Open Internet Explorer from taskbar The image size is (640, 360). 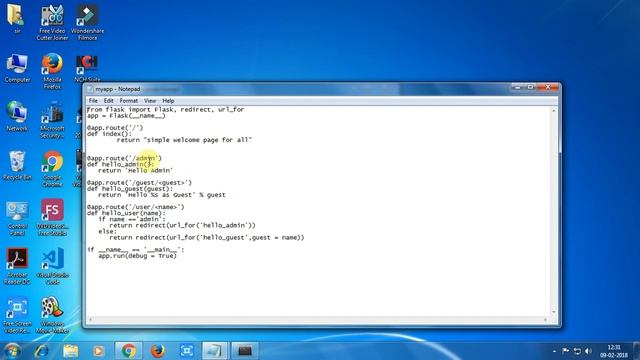click(x=42, y=351)
